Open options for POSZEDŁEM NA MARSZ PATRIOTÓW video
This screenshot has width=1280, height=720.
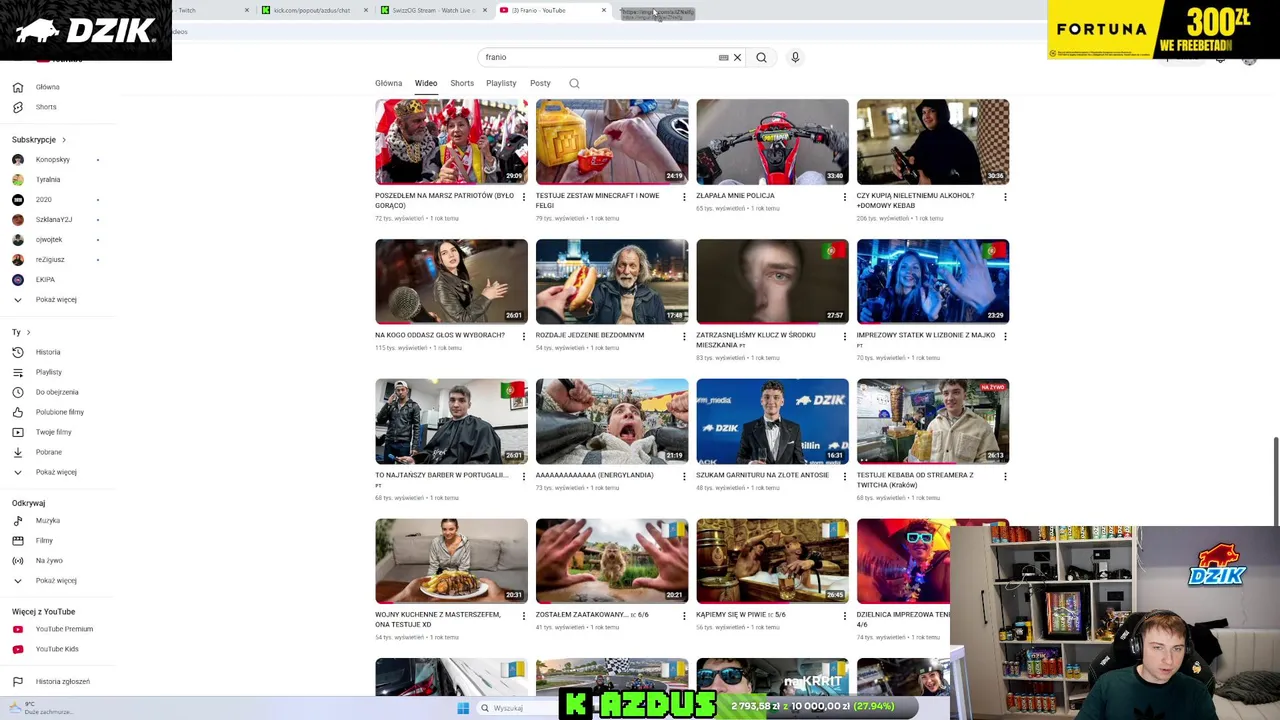(x=523, y=197)
